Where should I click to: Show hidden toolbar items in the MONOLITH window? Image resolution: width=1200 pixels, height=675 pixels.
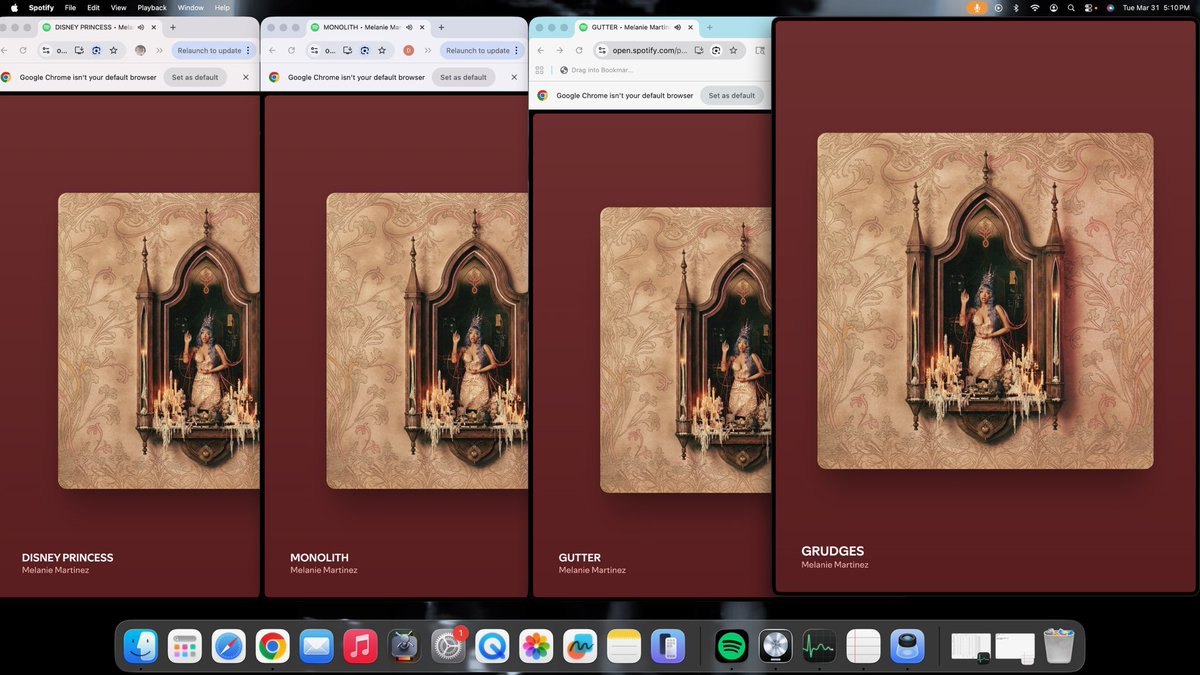[428, 50]
